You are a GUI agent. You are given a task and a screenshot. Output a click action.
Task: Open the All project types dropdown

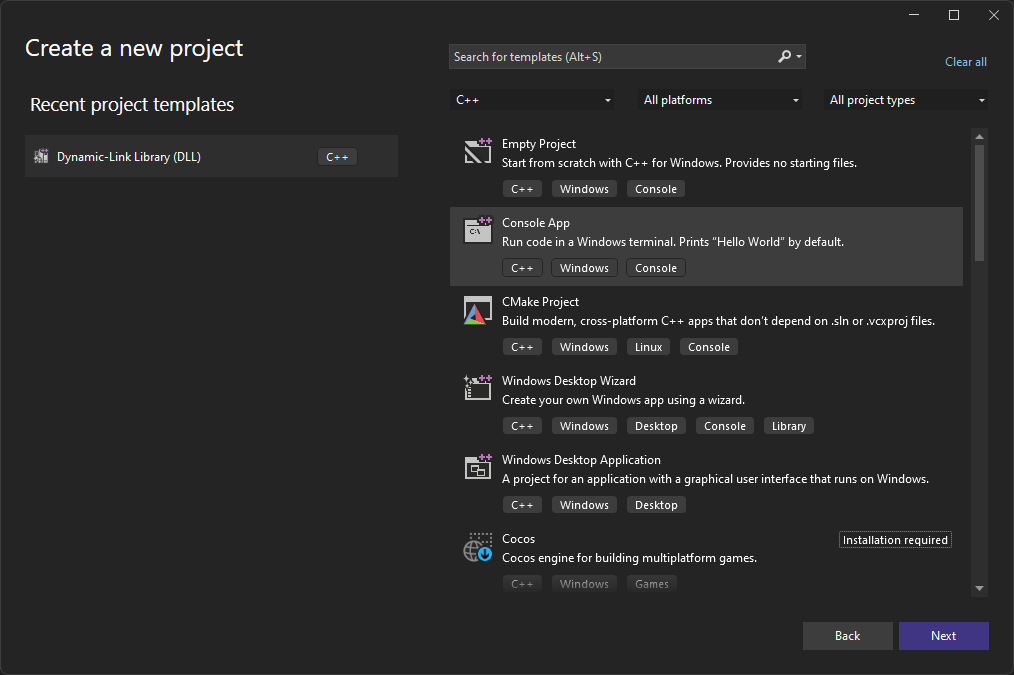coord(905,100)
